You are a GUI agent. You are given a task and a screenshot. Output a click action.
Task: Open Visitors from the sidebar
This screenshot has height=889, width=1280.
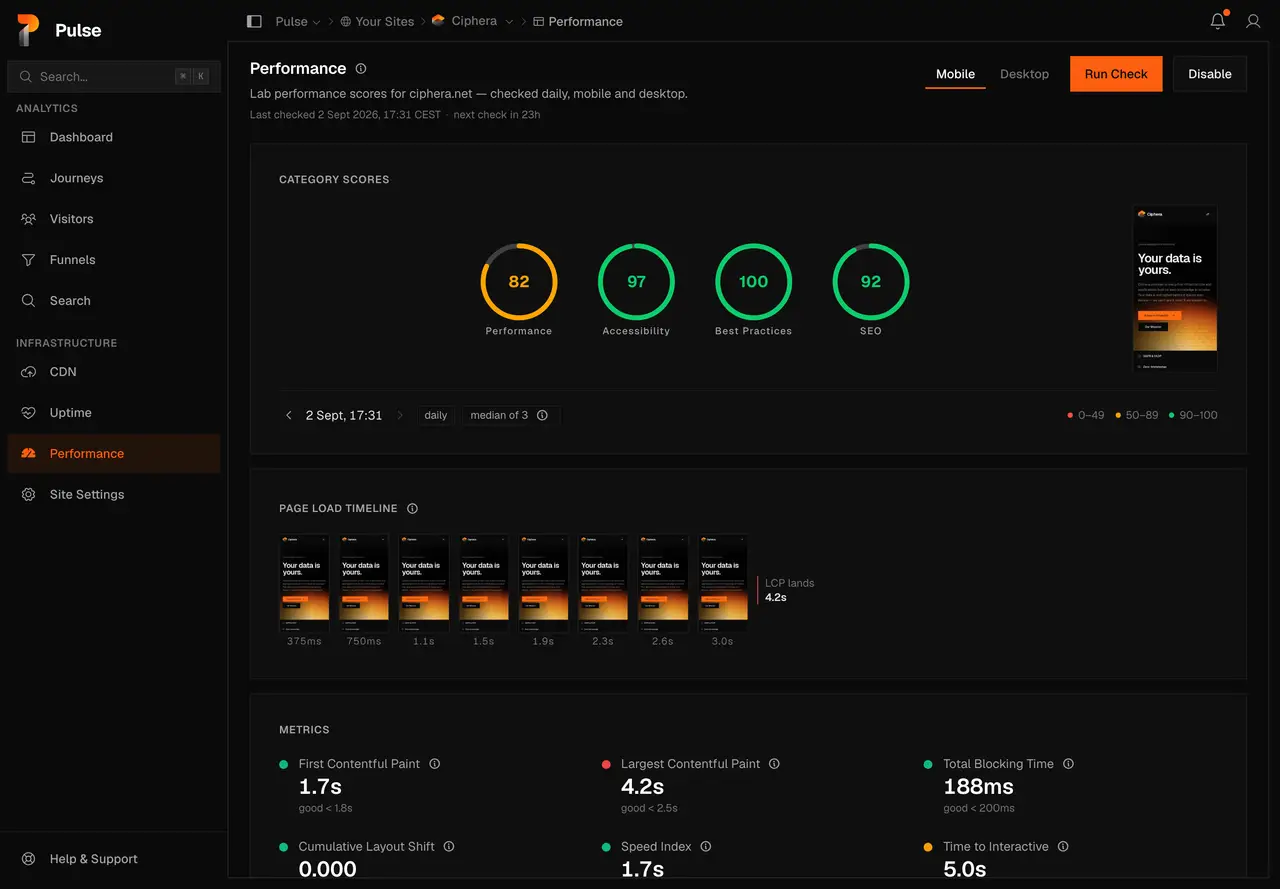coord(114,219)
